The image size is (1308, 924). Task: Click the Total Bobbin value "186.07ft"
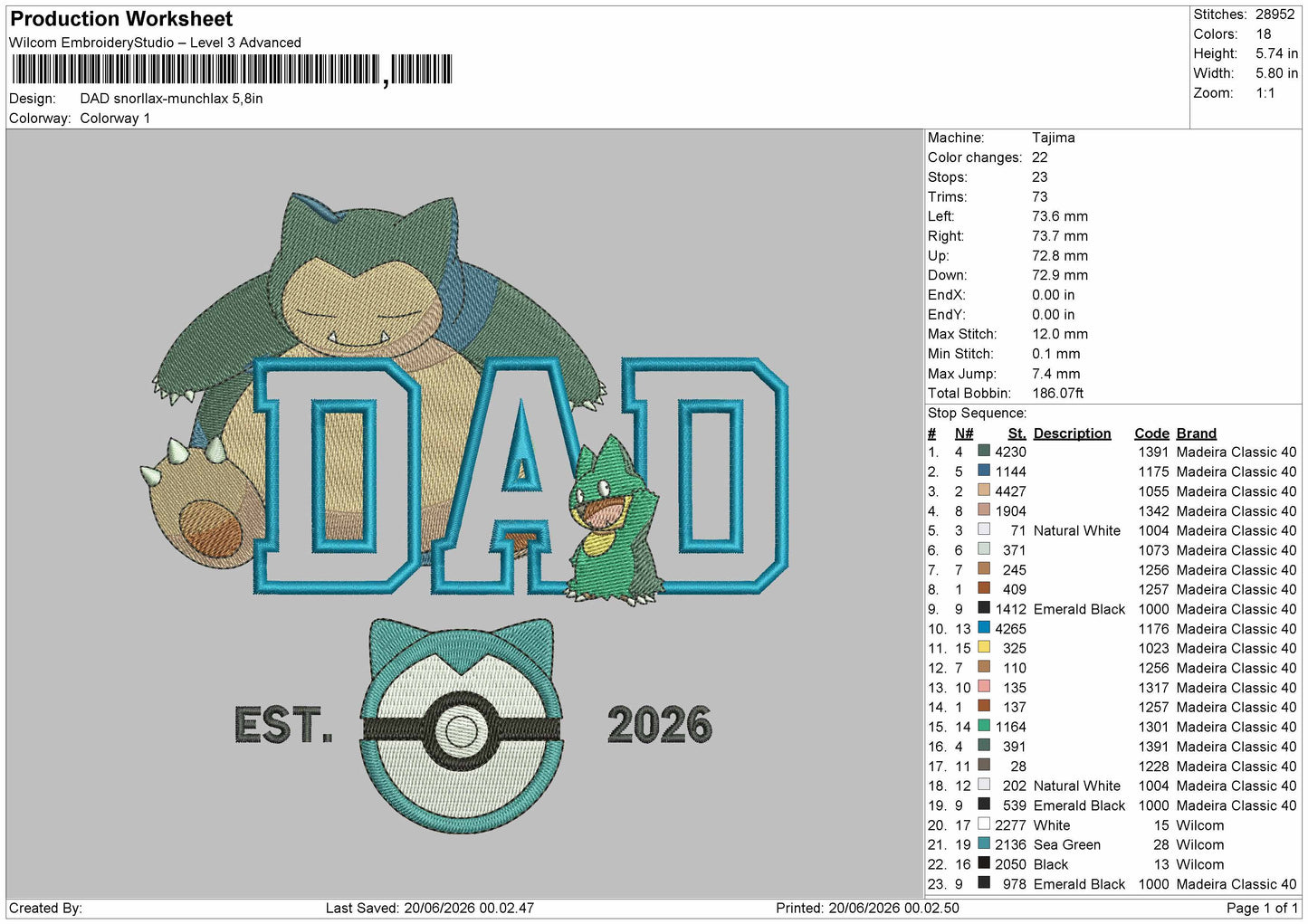click(x=1057, y=393)
